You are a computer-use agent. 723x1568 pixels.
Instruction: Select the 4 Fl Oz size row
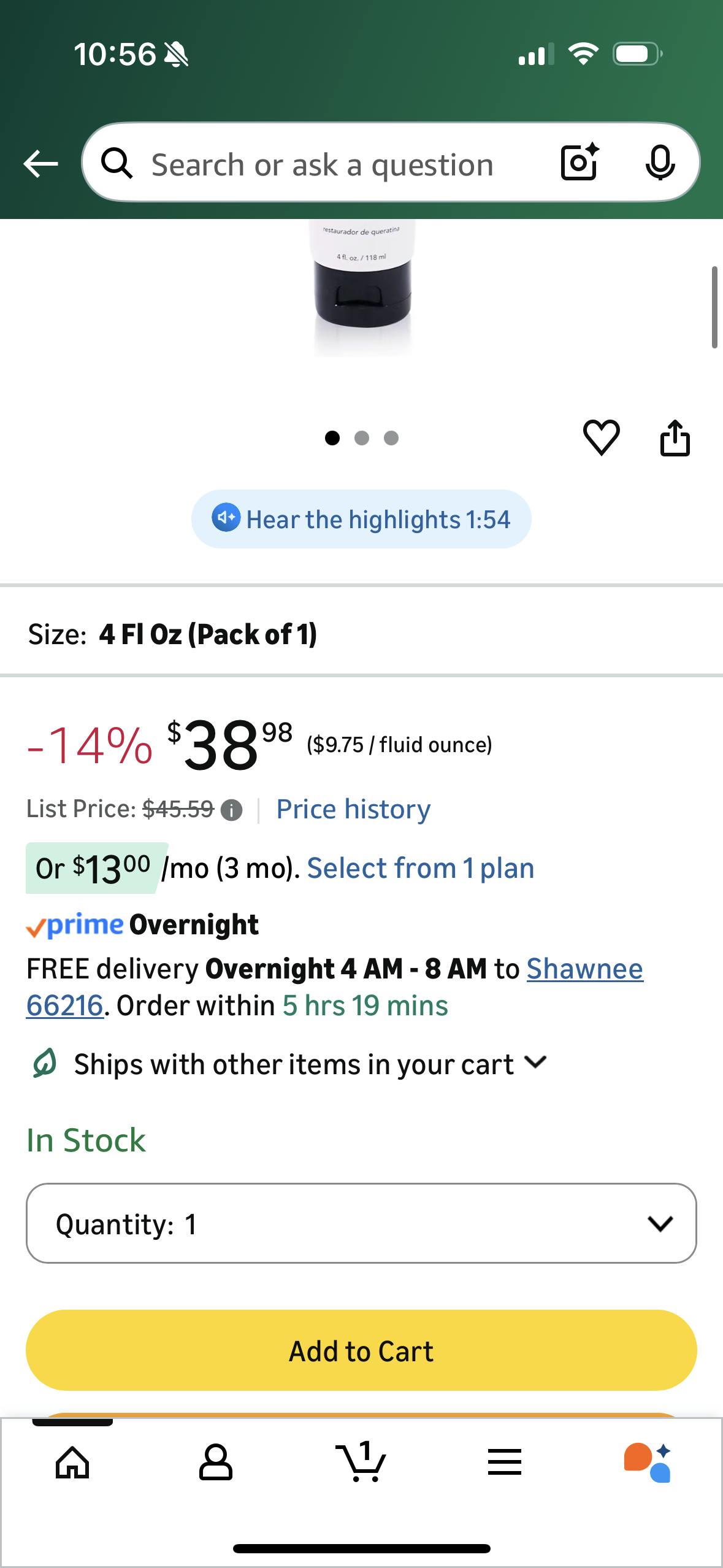tap(361, 634)
